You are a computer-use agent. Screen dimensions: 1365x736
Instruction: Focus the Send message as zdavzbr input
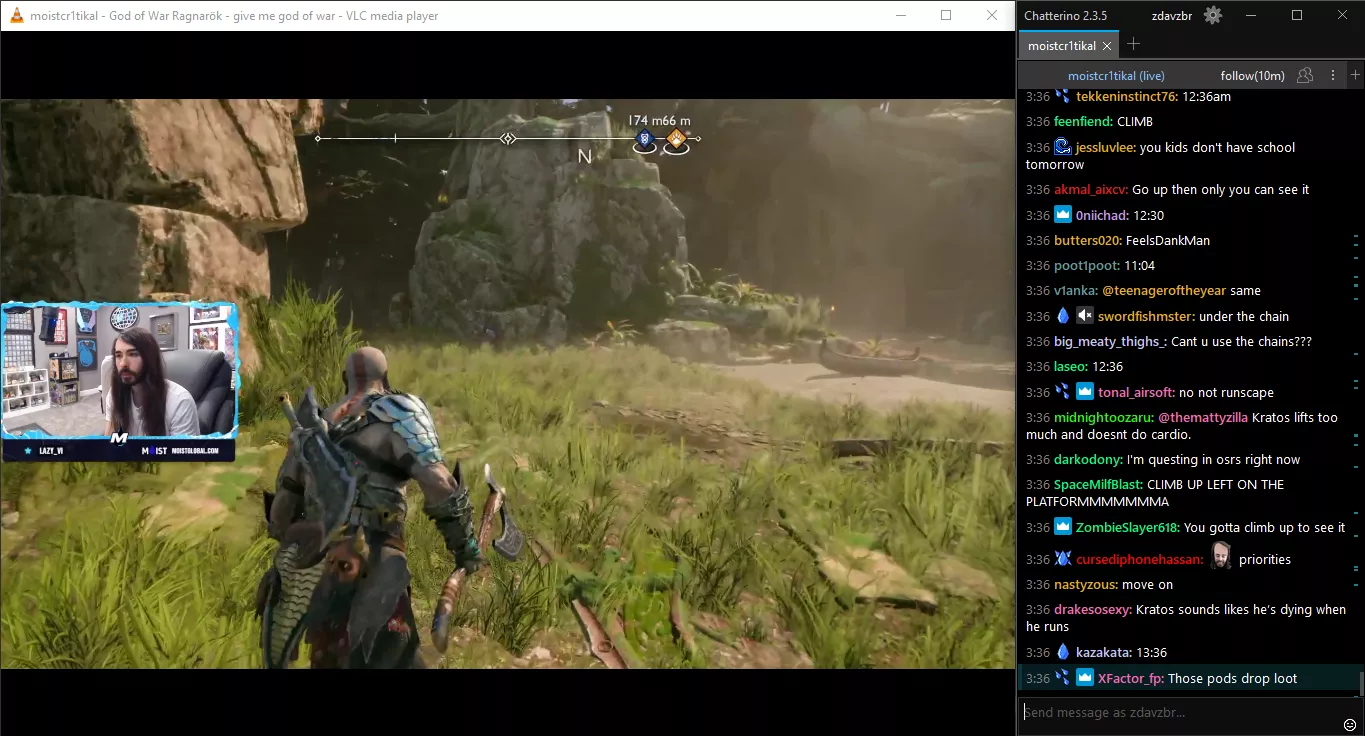point(1150,712)
